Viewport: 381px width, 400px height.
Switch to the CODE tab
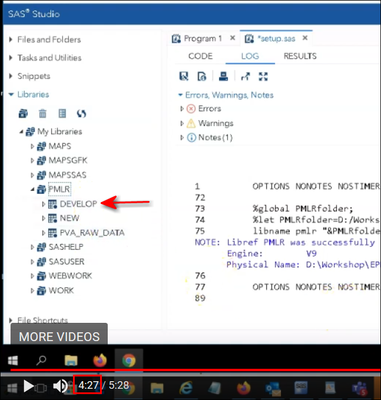pos(200,56)
